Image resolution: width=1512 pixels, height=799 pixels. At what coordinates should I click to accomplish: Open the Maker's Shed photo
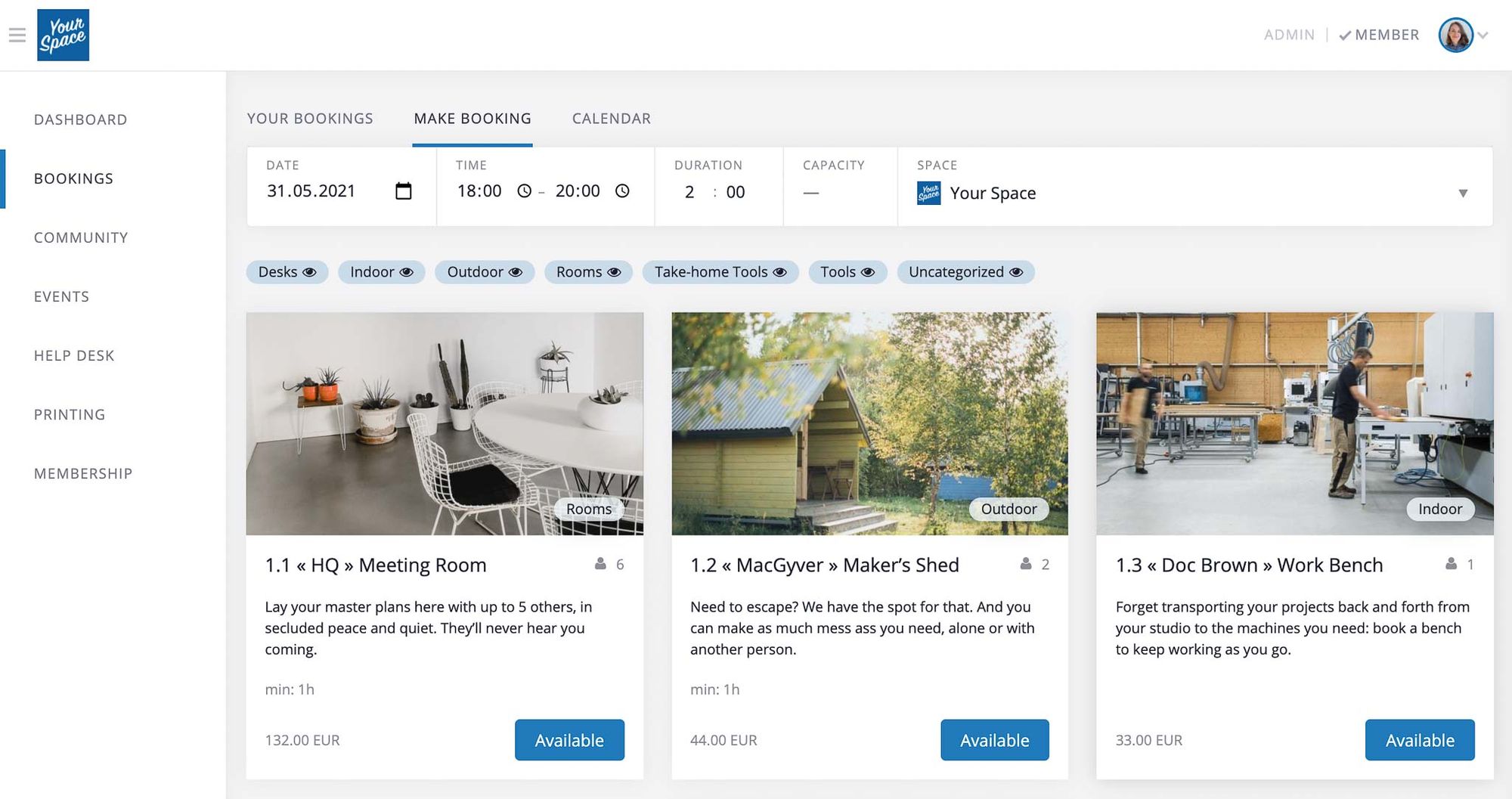(869, 423)
